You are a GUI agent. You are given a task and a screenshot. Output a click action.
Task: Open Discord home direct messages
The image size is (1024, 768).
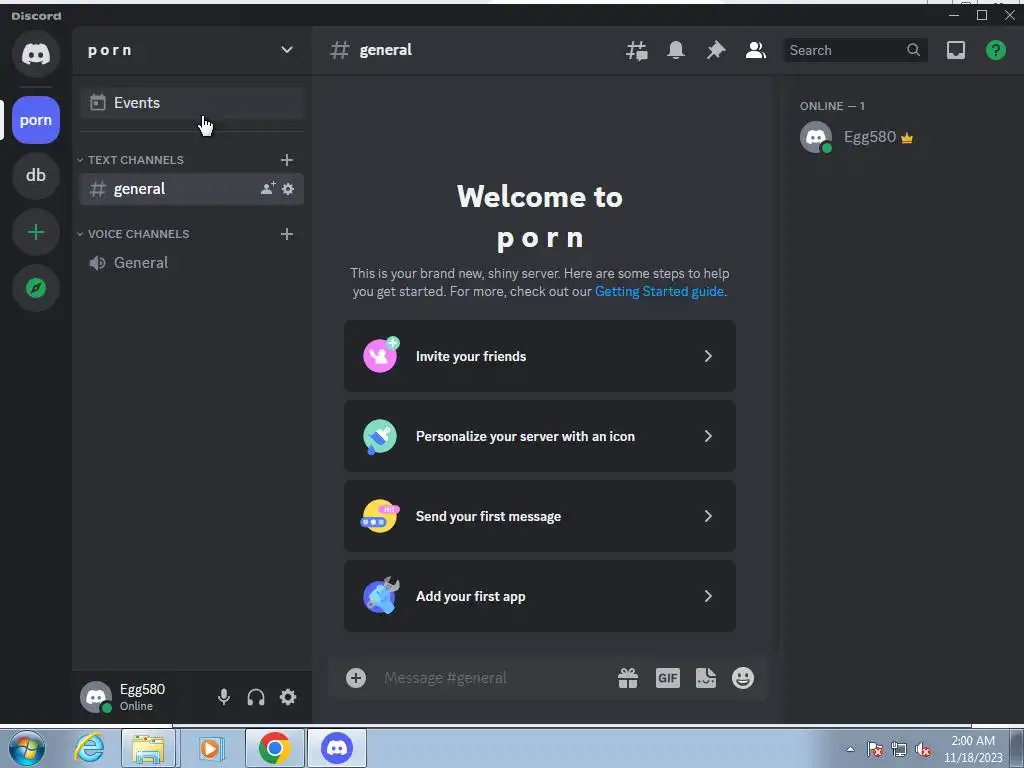click(x=36, y=54)
